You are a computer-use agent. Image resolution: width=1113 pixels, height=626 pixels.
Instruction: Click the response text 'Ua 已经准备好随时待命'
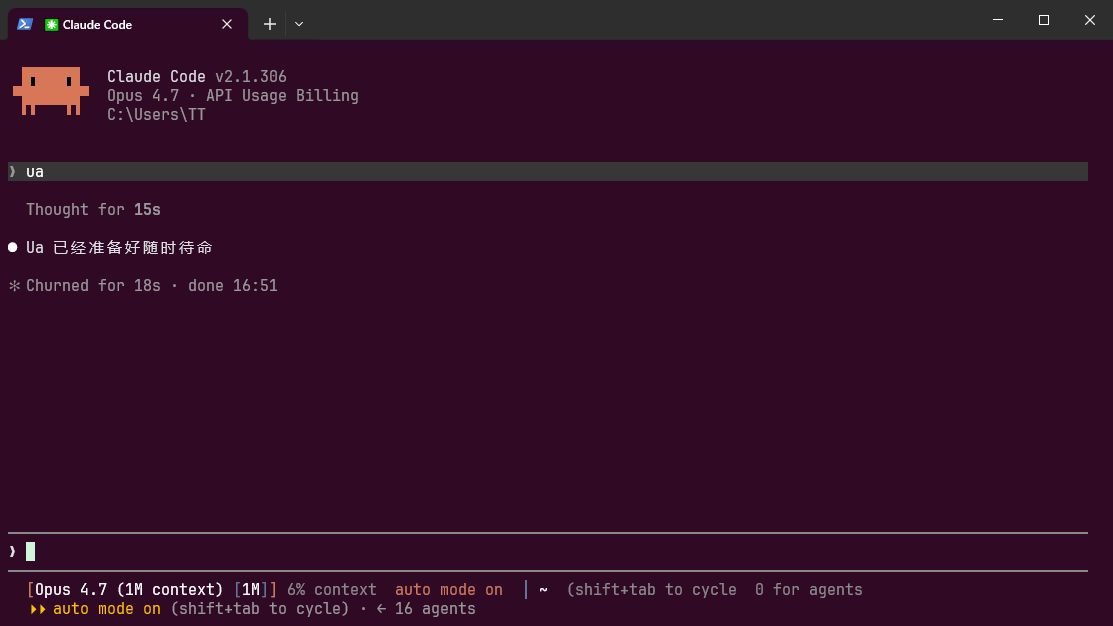click(x=119, y=248)
